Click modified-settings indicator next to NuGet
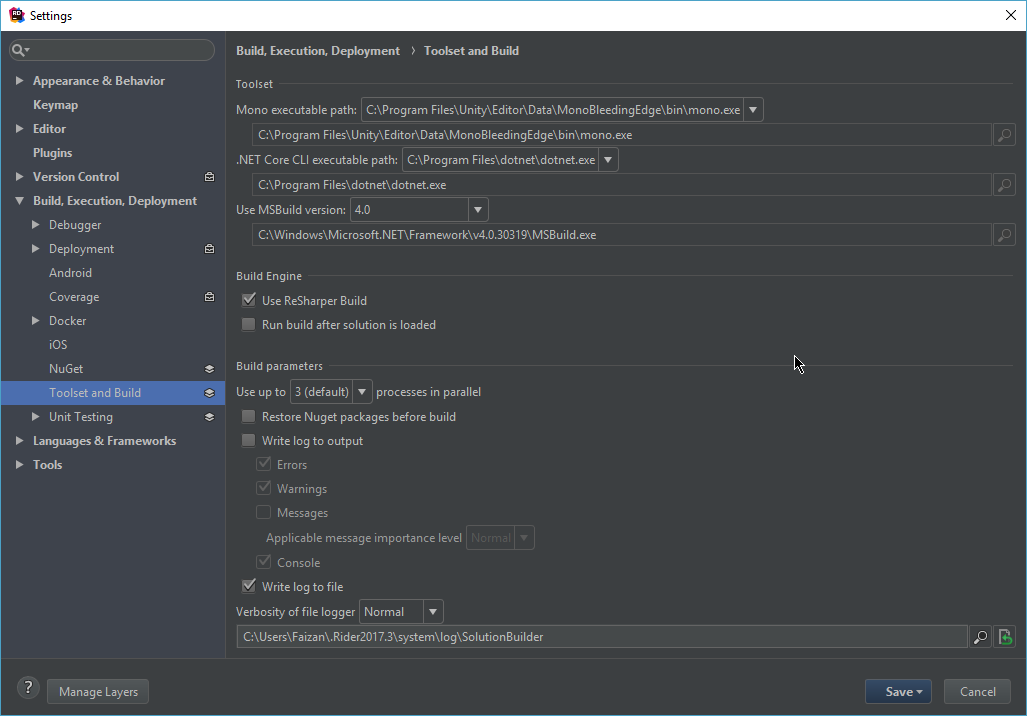This screenshot has width=1027, height=716. coord(208,368)
